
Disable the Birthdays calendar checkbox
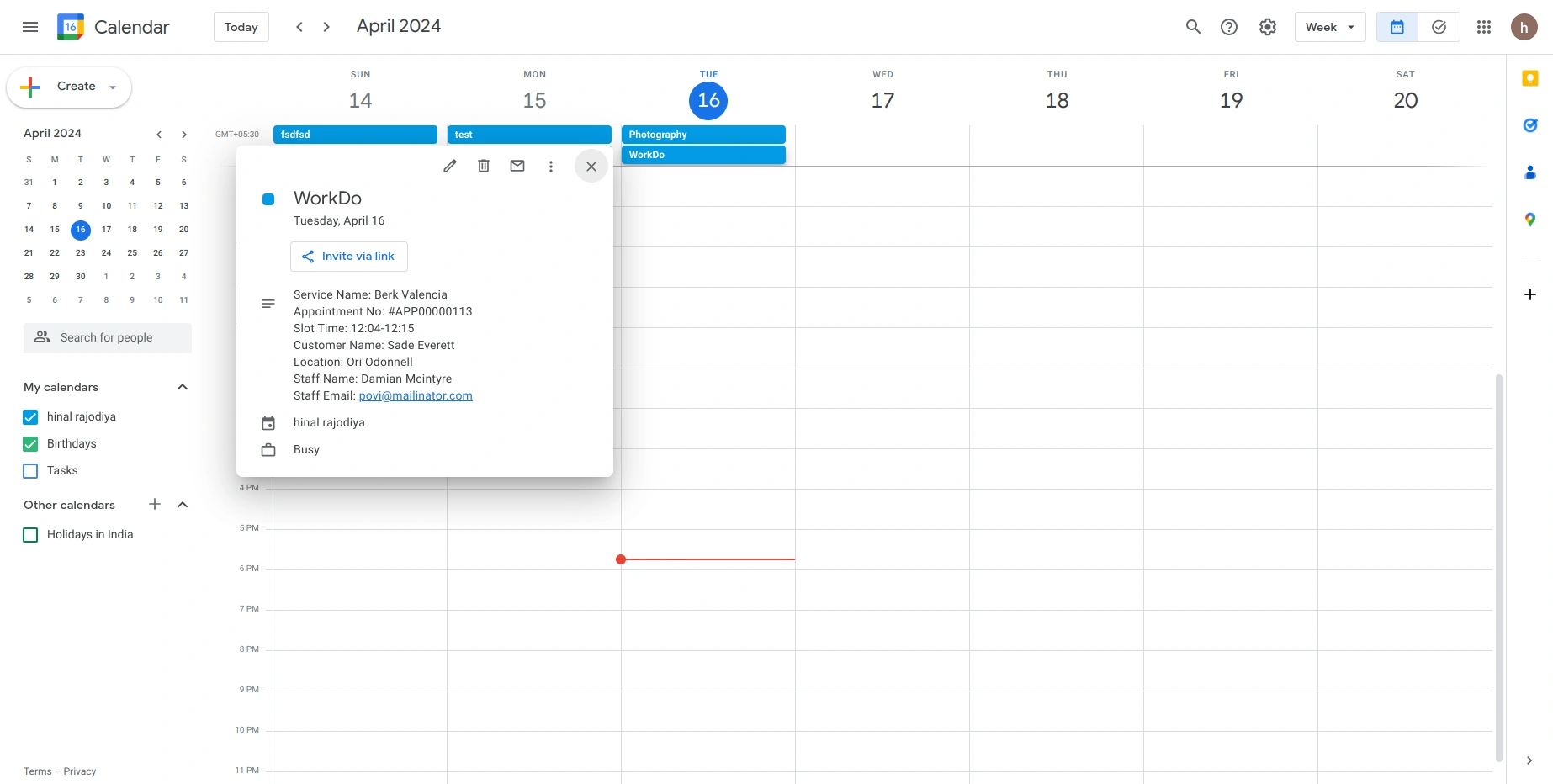point(30,443)
